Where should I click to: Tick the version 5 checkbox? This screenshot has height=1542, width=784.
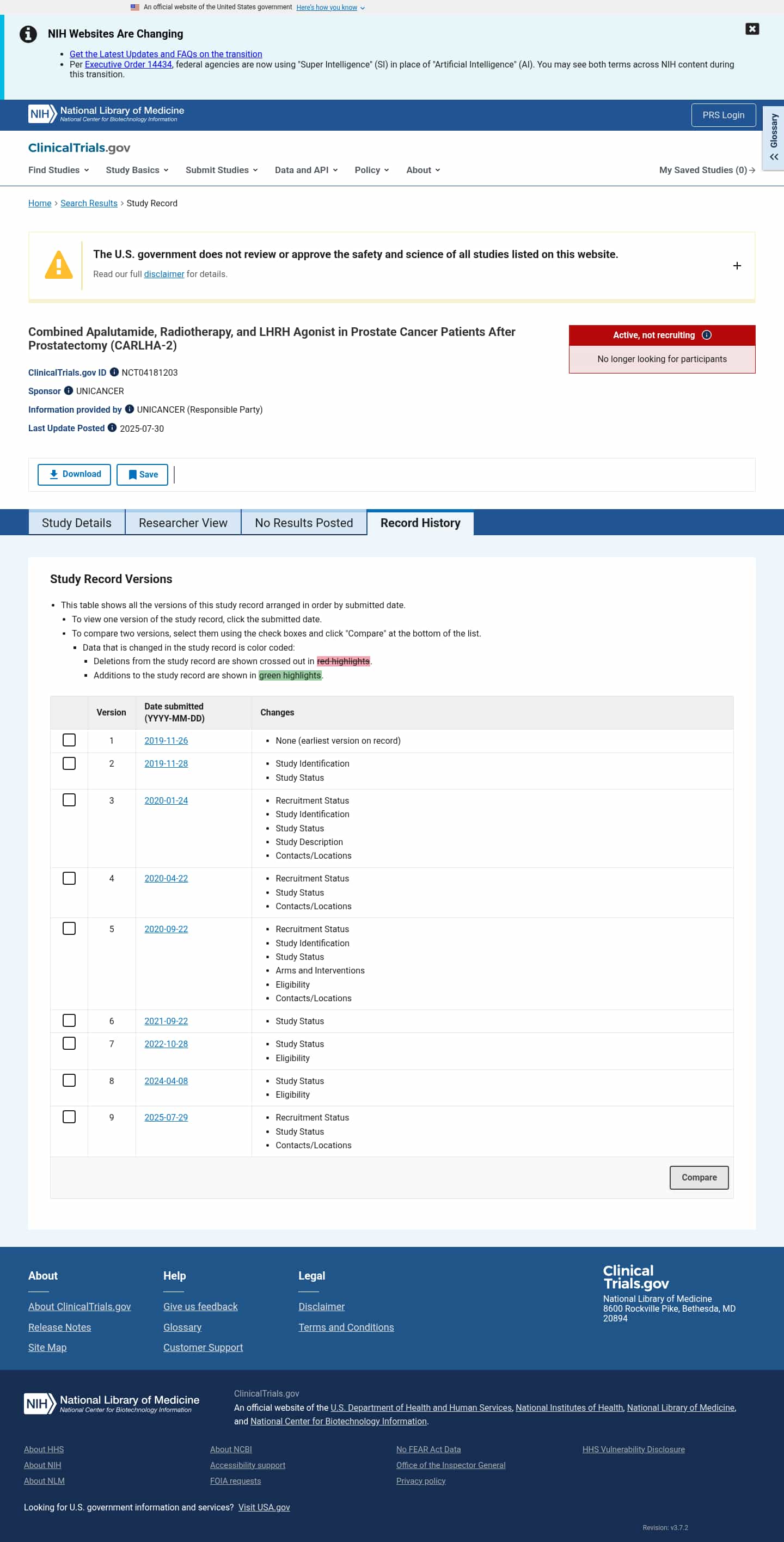coord(70,928)
